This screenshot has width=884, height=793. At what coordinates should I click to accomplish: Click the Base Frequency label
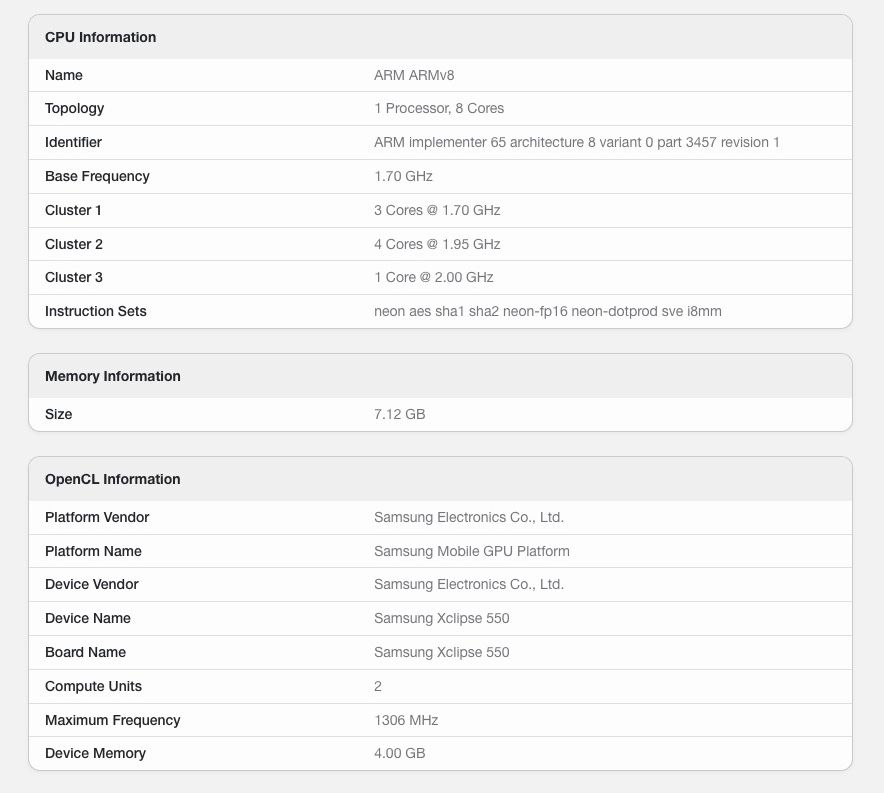[x=97, y=176]
